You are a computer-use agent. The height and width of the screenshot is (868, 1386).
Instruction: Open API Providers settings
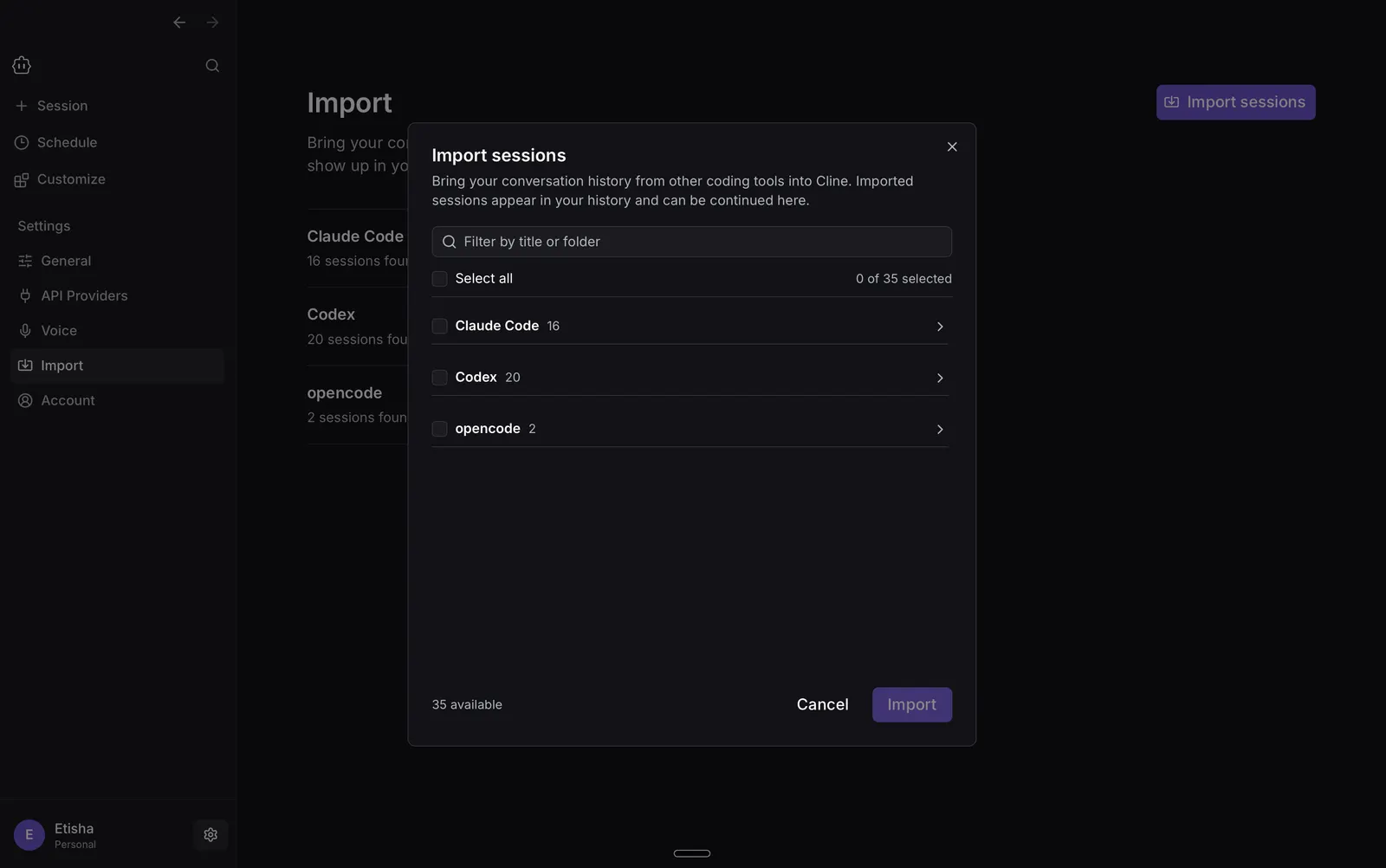[117, 295]
